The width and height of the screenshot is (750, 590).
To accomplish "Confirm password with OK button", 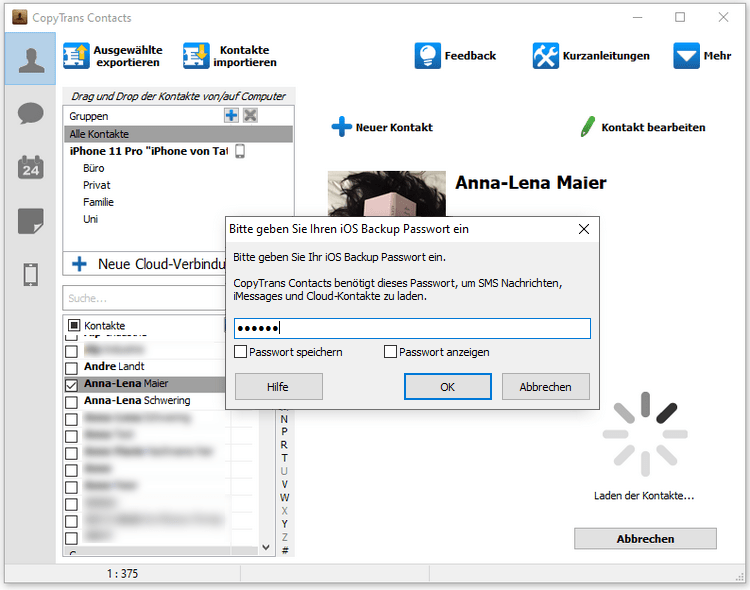I will click(448, 387).
